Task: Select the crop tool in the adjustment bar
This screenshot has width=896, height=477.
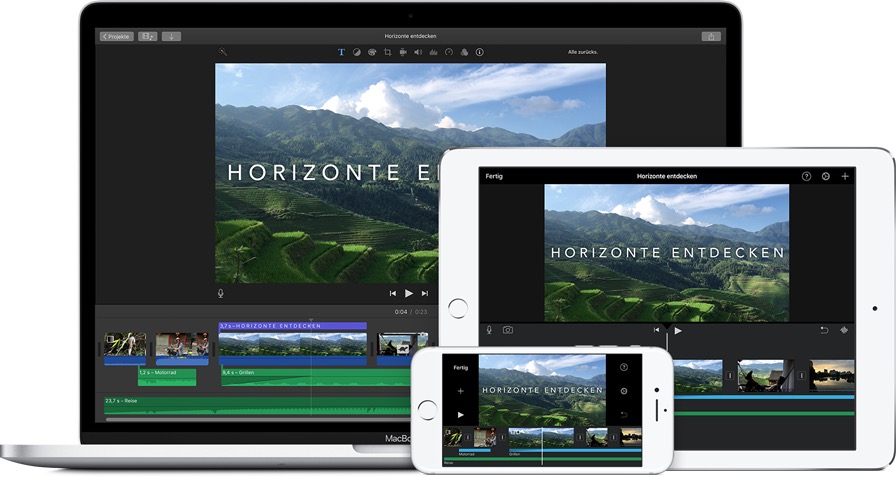Action: (x=387, y=52)
